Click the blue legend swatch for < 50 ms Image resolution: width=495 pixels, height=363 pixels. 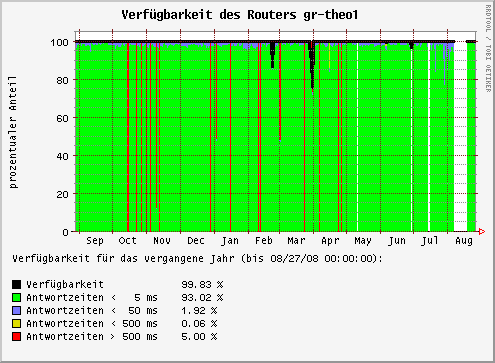point(16,310)
